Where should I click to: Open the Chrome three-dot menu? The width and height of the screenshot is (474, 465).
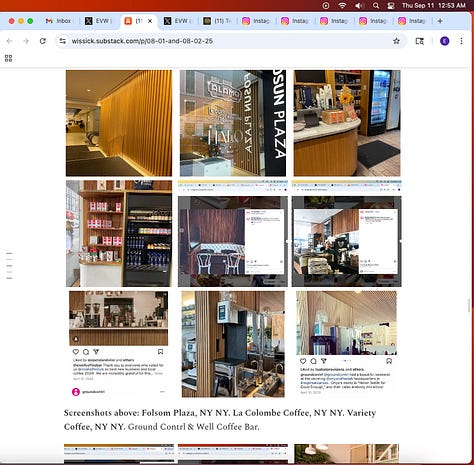point(461,41)
